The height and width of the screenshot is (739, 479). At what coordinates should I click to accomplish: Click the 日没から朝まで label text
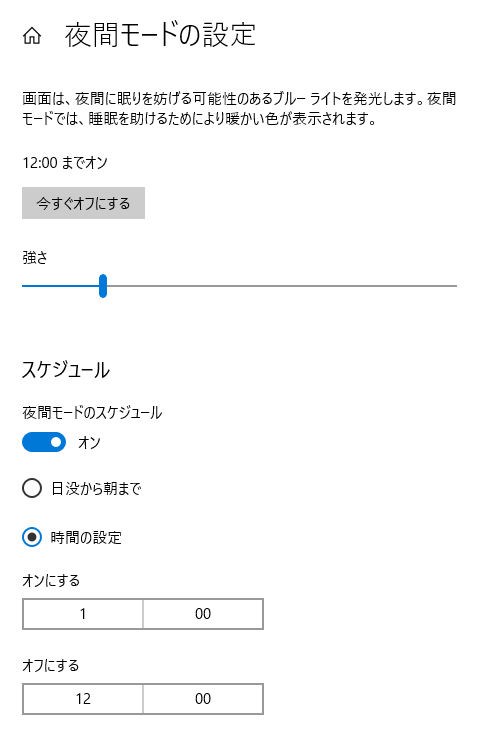[x=96, y=488]
